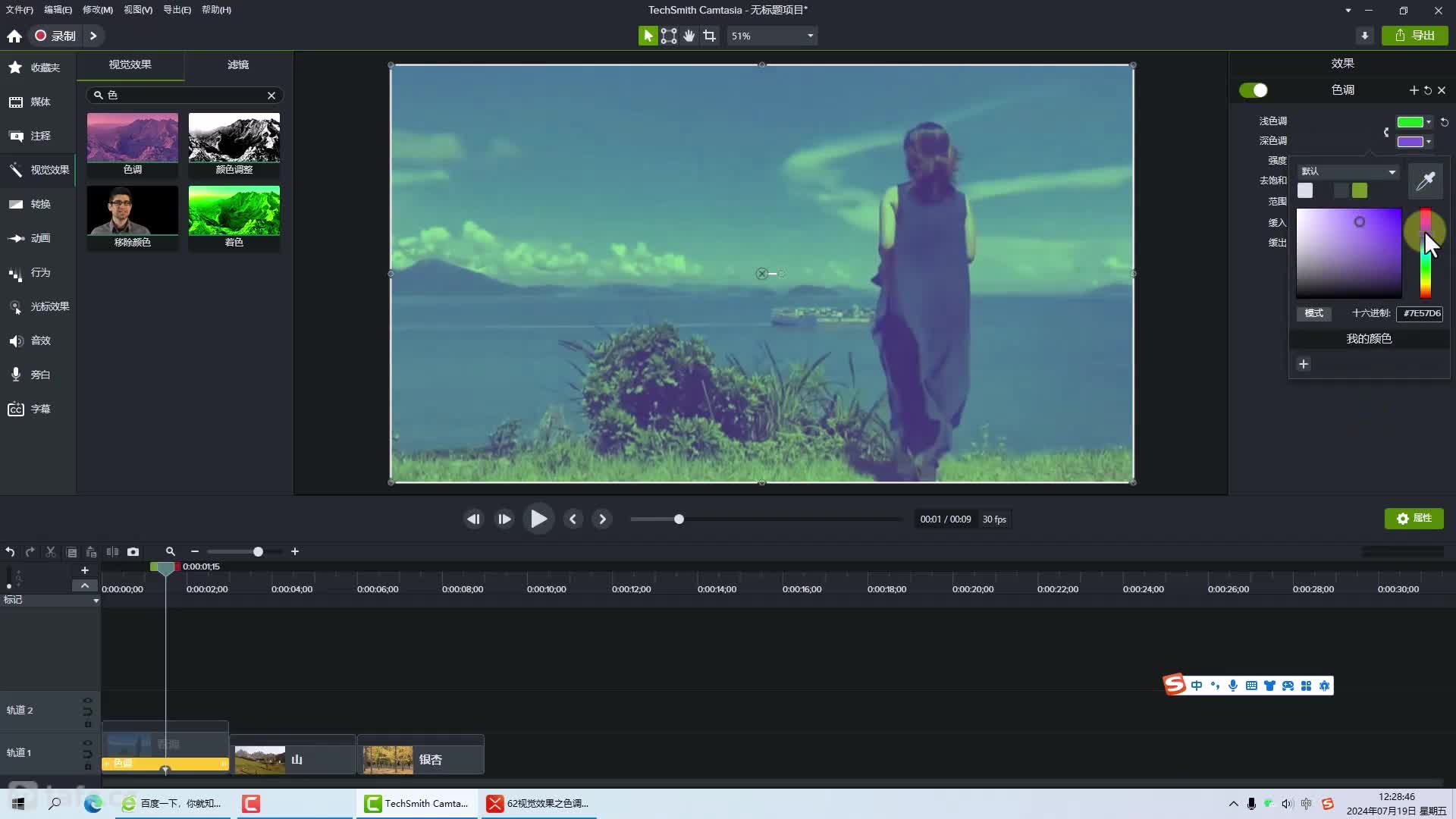Image resolution: width=1456 pixels, height=819 pixels.
Task: Open the 导出(E) menu in menu bar
Action: [177, 10]
